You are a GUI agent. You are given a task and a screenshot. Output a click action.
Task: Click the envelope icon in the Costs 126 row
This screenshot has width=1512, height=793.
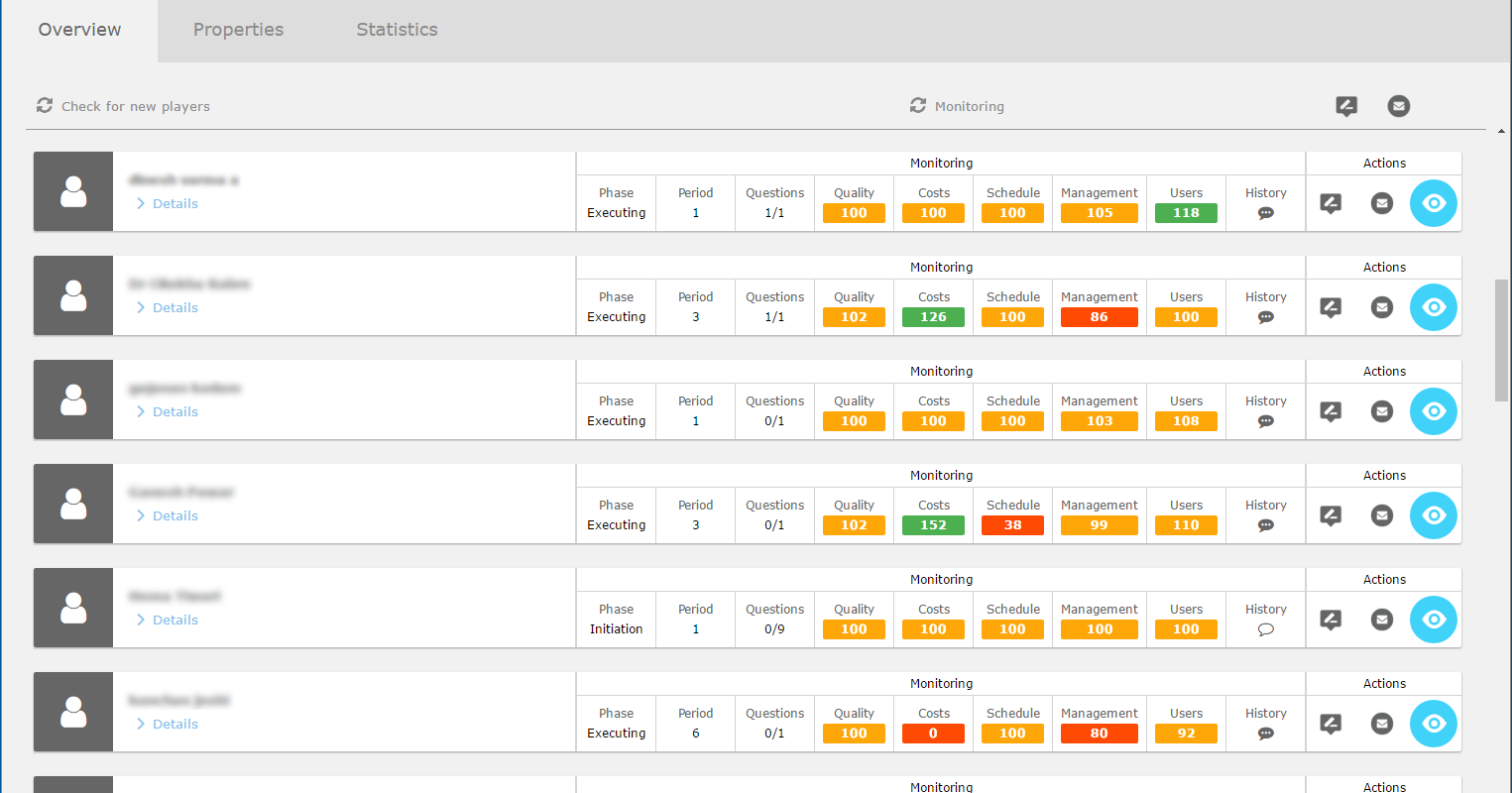pos(1382,307)
